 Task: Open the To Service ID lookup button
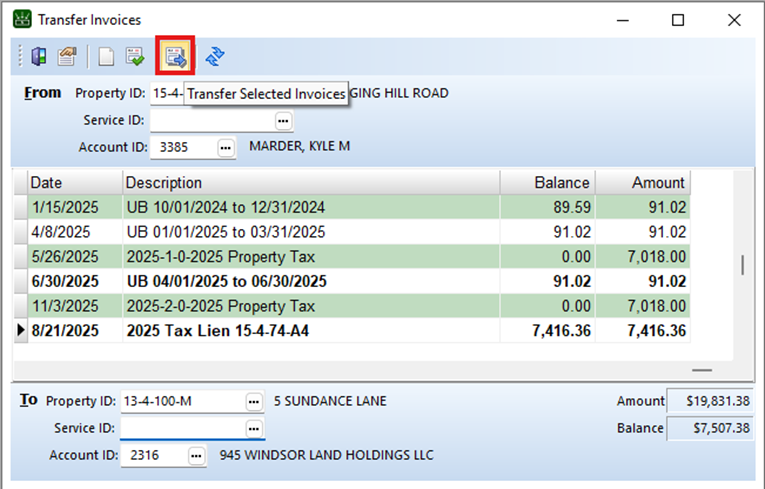[254, 428]
